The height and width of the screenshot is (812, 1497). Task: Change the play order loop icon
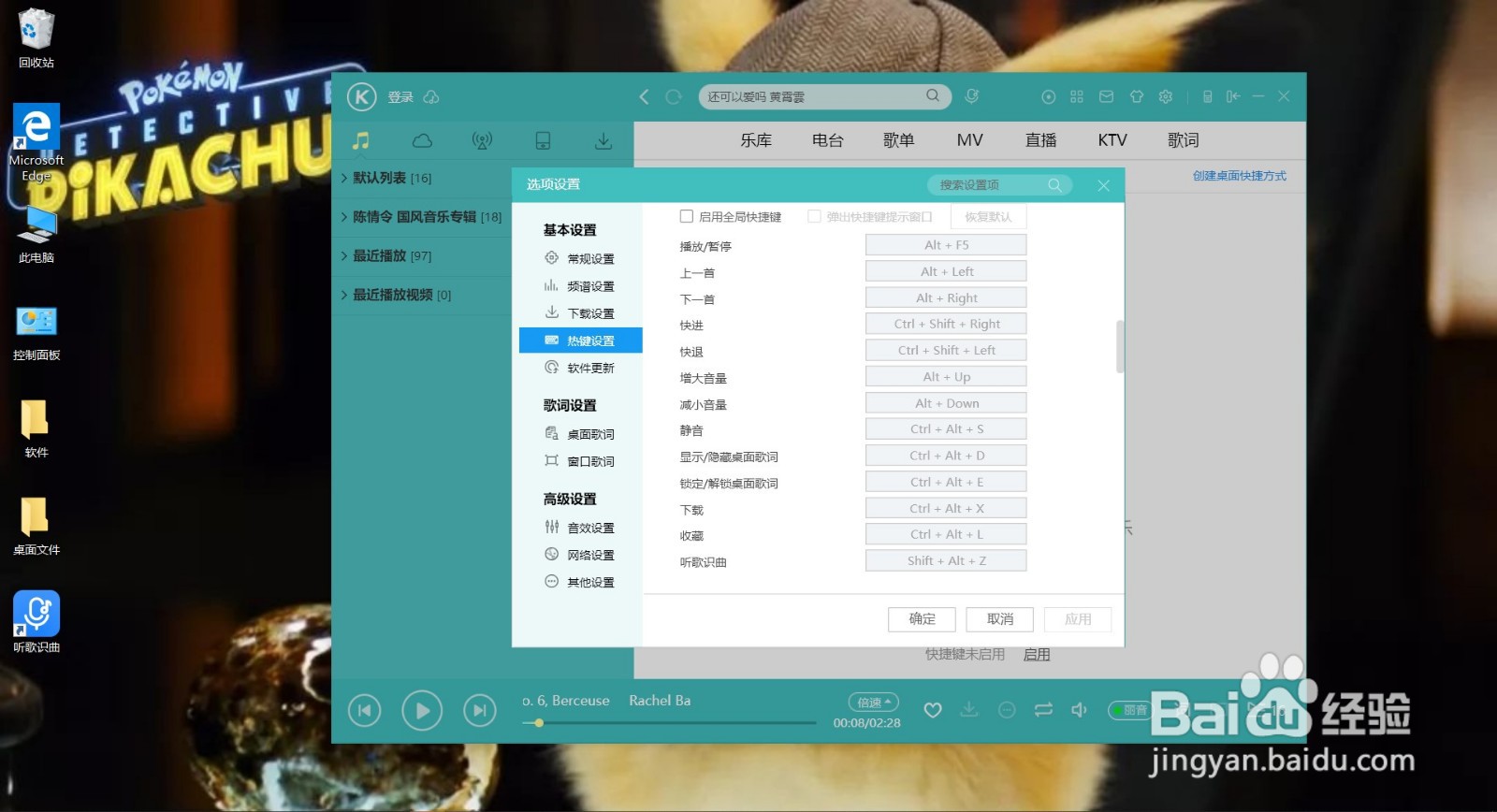(1043, 710)
